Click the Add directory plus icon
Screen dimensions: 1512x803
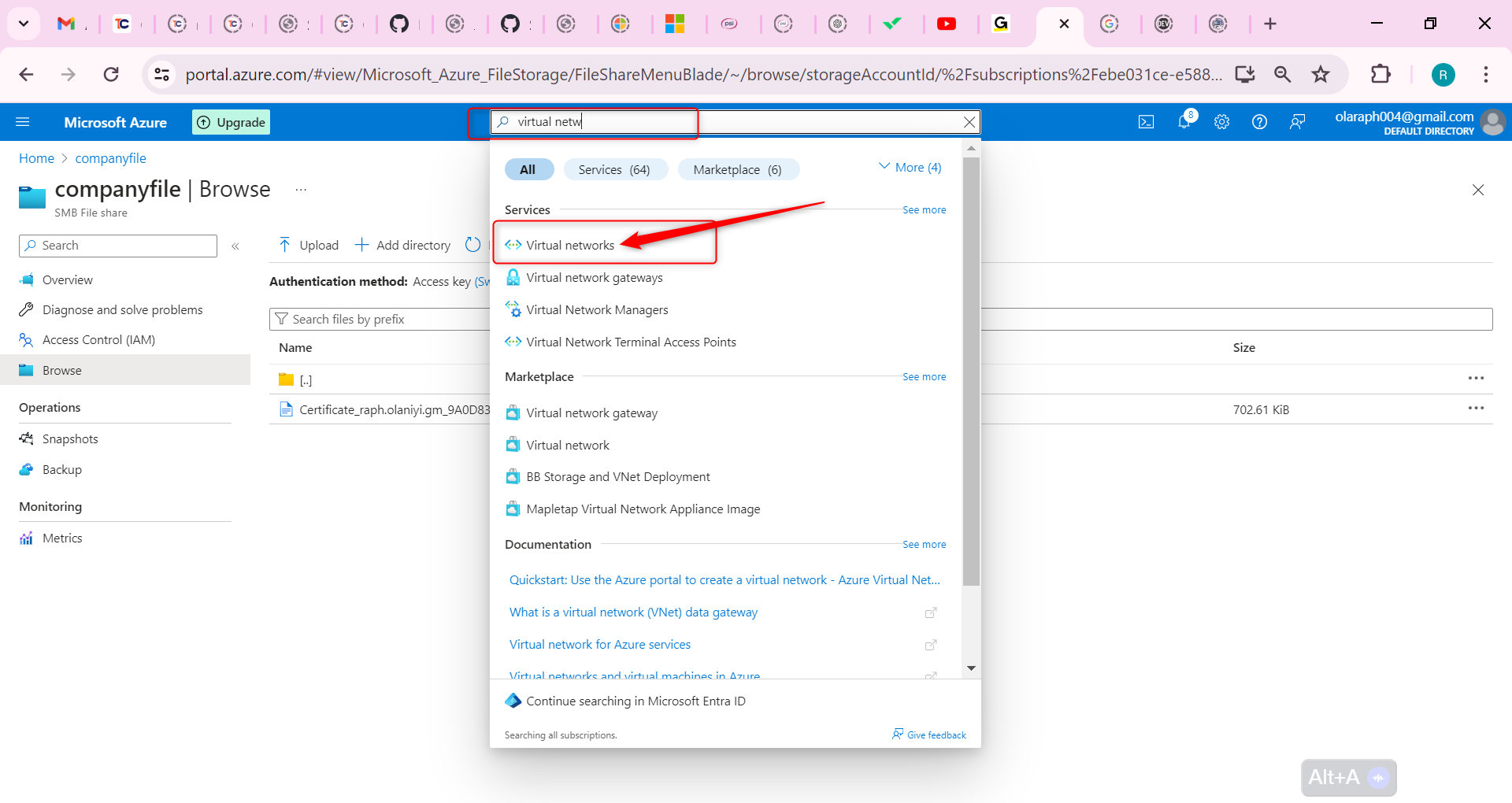point(361,245)
